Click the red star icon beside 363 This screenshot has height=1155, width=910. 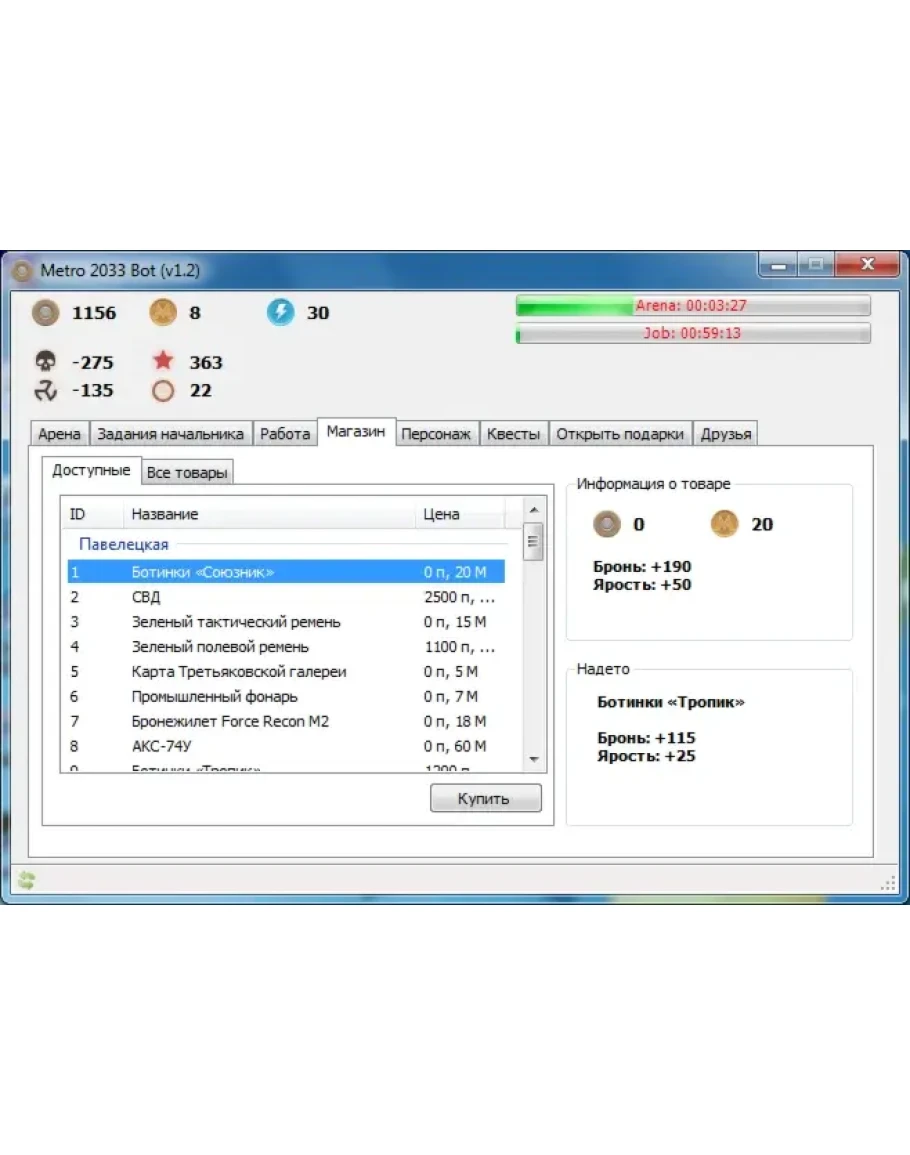pos(163,362)
